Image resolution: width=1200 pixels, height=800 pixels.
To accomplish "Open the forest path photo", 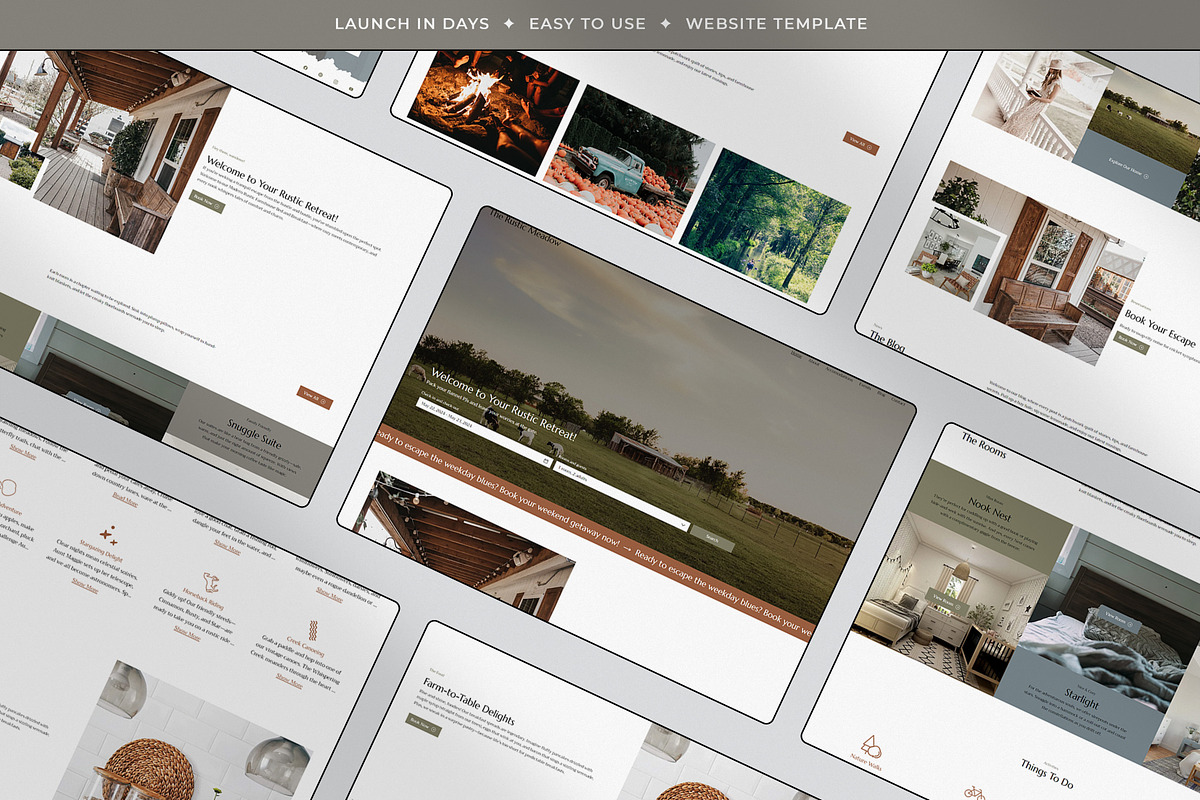I will tap(765, 227).
